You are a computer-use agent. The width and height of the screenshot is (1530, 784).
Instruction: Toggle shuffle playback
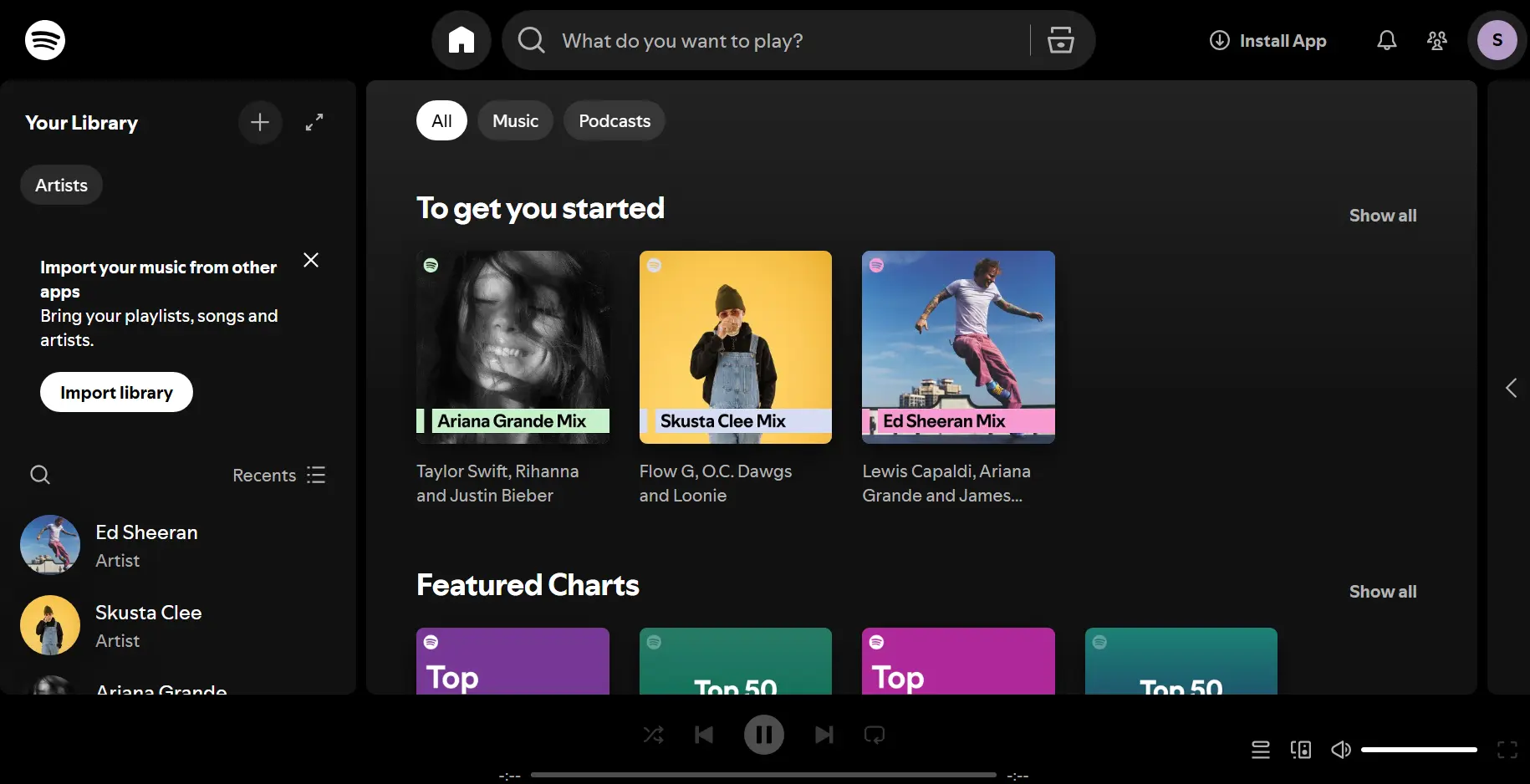click(x=653, y=735)
